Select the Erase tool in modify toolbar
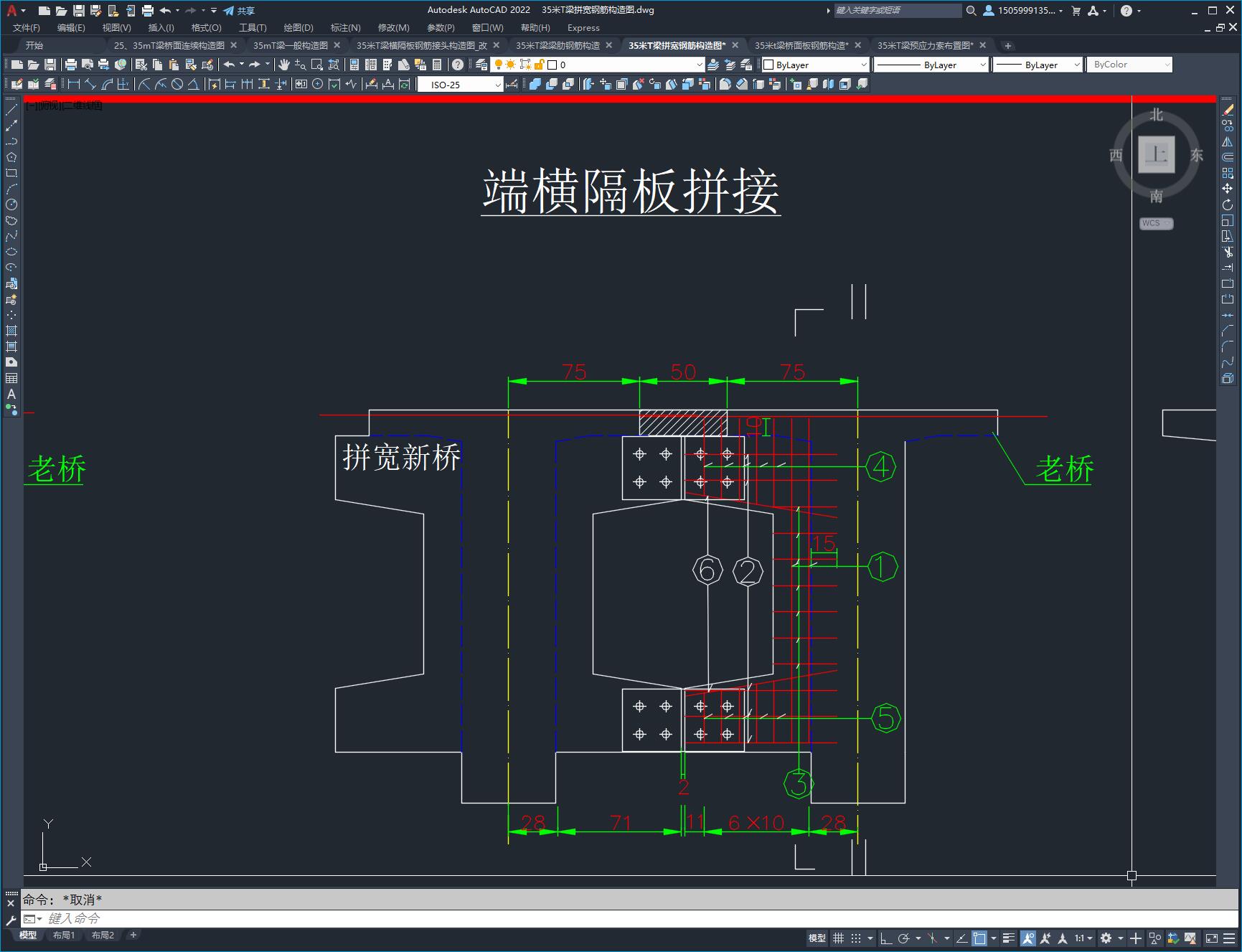 point(1228,110)
